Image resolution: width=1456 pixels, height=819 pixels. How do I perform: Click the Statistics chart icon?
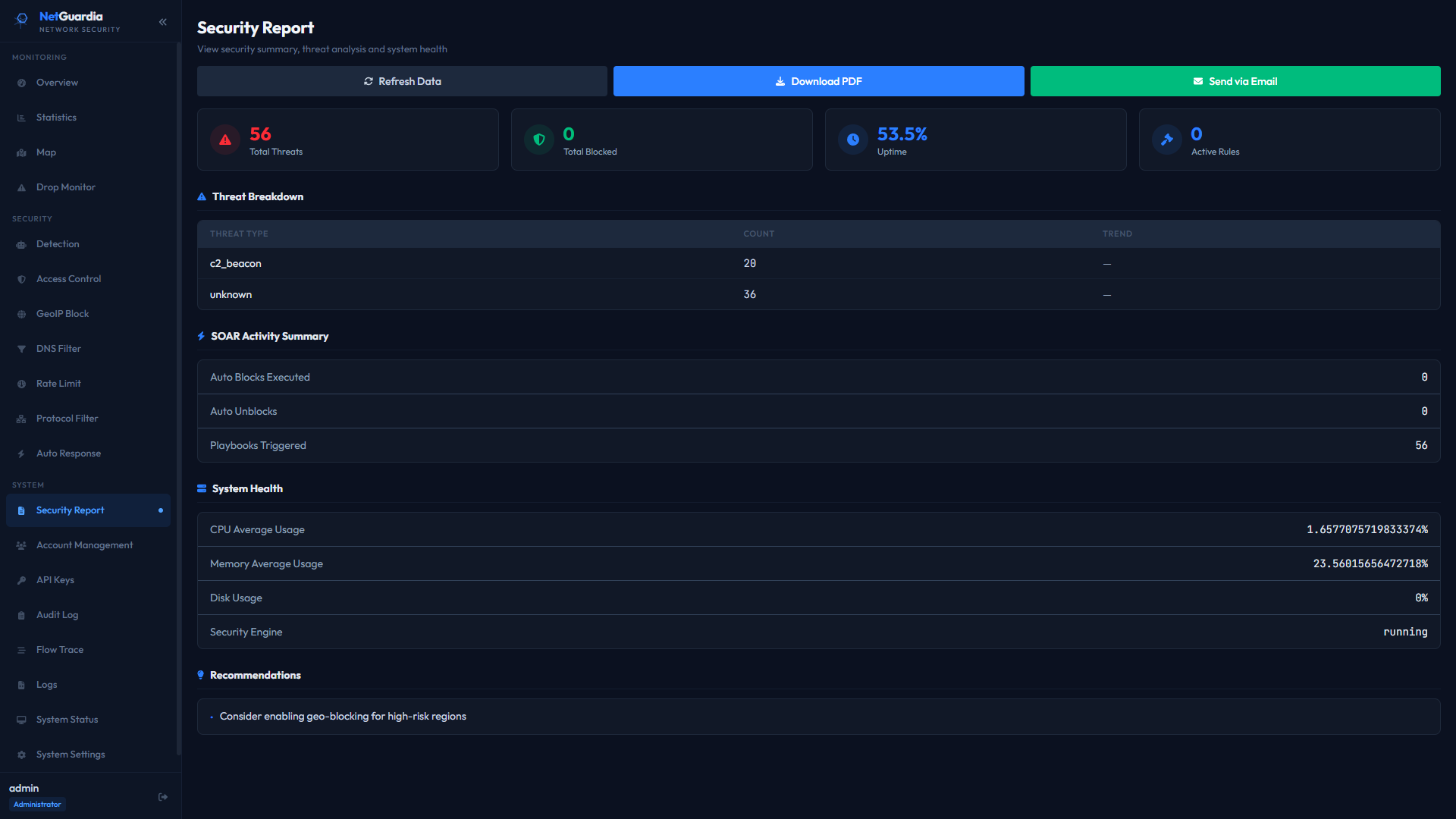[x=21, y=118]
